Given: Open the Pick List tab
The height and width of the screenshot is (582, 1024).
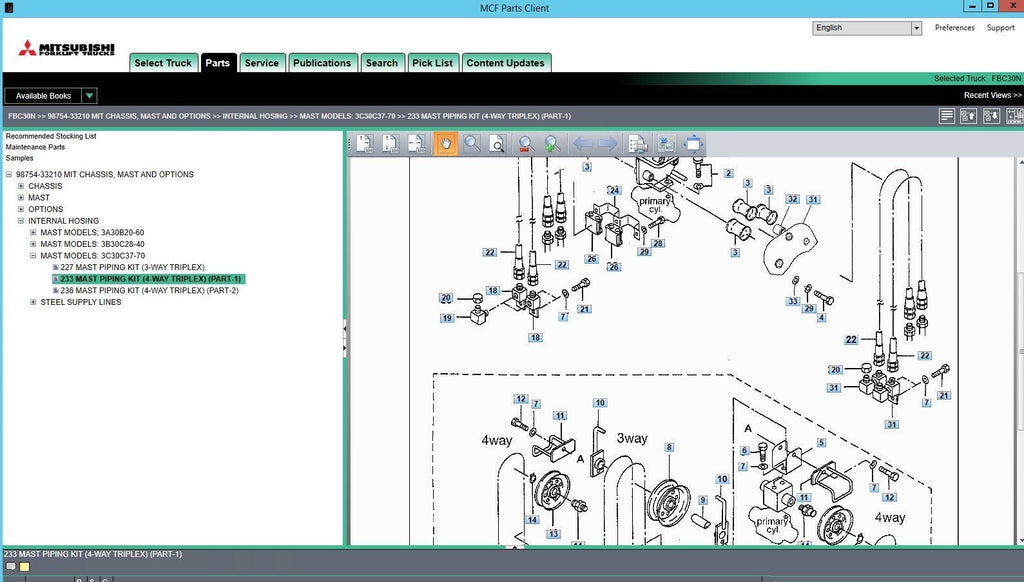Looking at the screenshot, I should pos(432,63).
